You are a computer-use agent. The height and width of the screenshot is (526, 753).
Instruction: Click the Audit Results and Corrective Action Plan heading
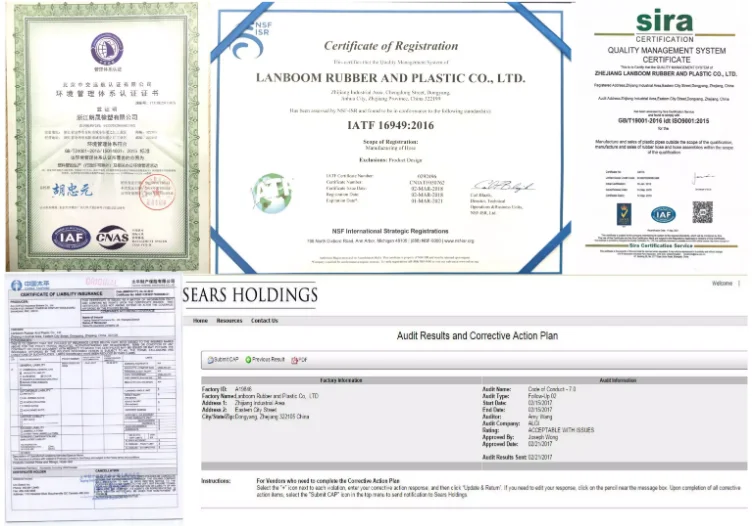click(477, 336)
